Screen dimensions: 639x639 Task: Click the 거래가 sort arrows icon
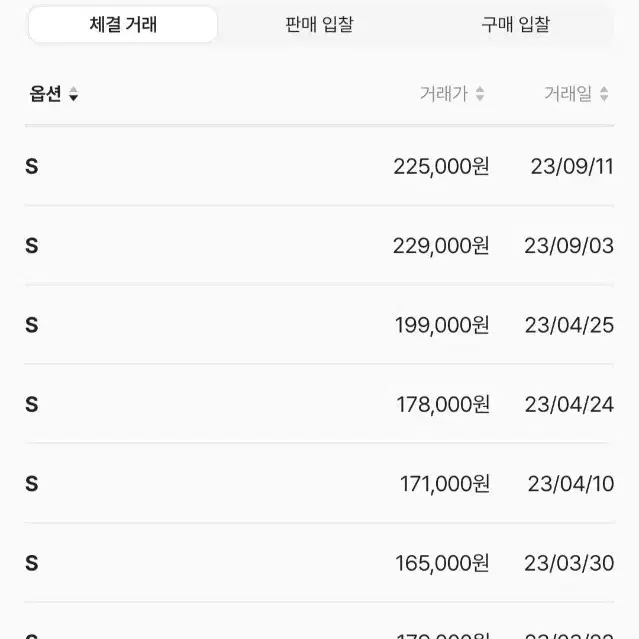tap(480, 94)
